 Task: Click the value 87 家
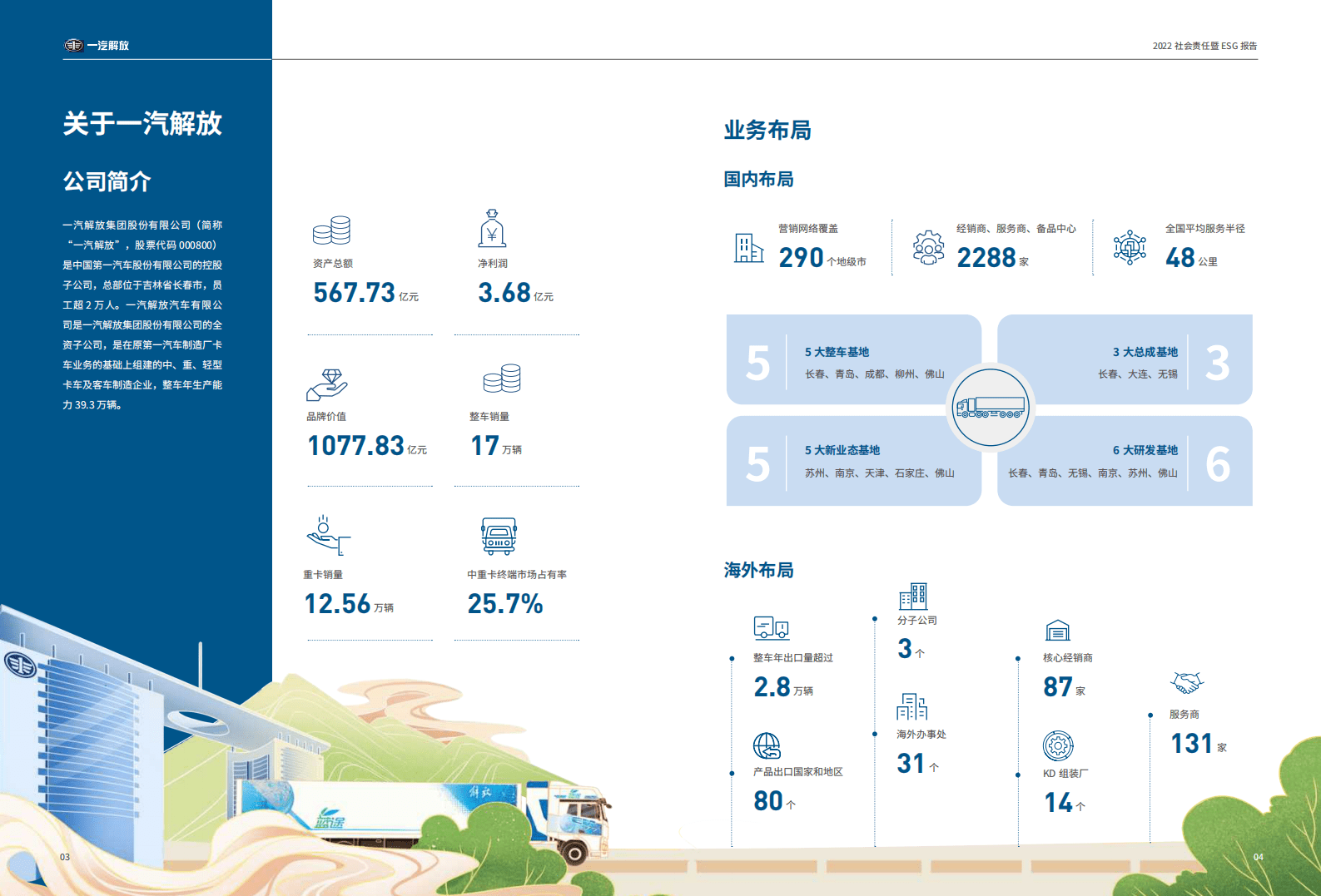click(x=1065, y=687)
